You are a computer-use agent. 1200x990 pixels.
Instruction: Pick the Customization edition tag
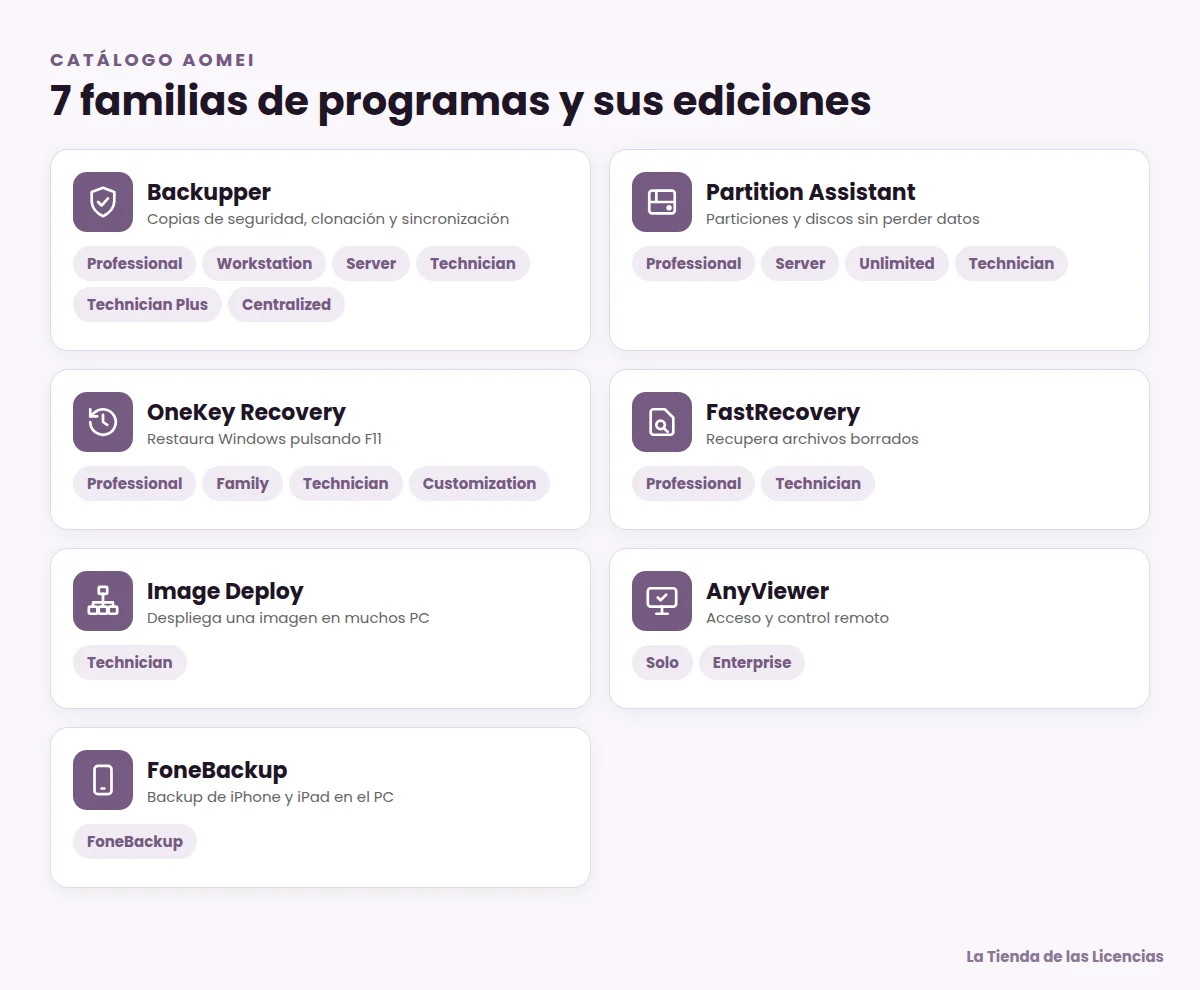click(x=479, y=484)
